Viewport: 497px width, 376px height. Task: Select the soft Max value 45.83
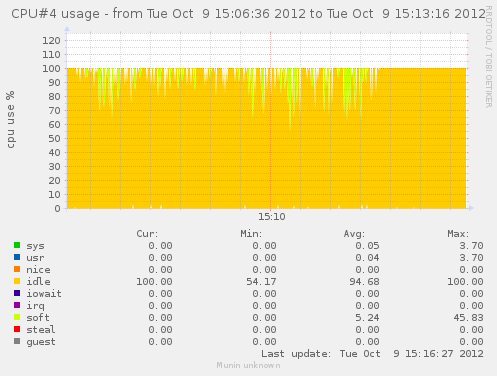[x=468, y=318]
